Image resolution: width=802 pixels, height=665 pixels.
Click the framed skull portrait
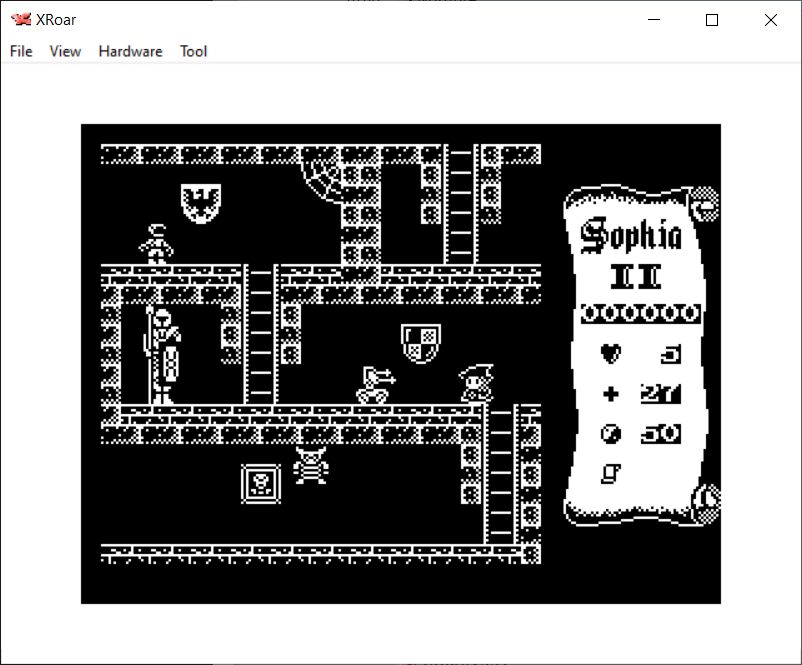coord(260,484)
